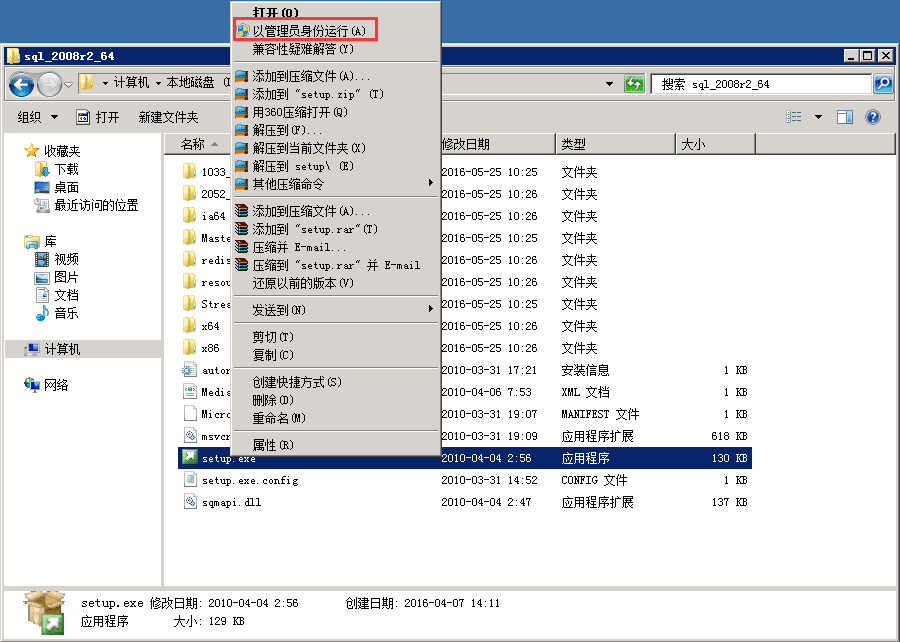Choose 用360压缩打开 menu entry
Viewport: 900px width, 642px height.
(336, 112)
